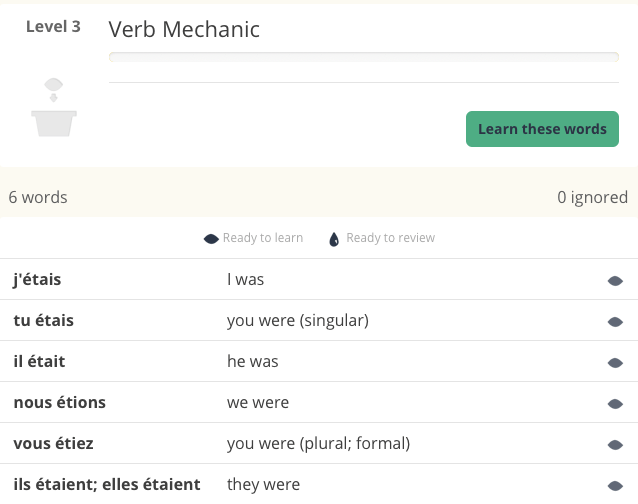Click the seed icon for "nous étions"
Screen dimensions: 638x504
coord(615,403)
